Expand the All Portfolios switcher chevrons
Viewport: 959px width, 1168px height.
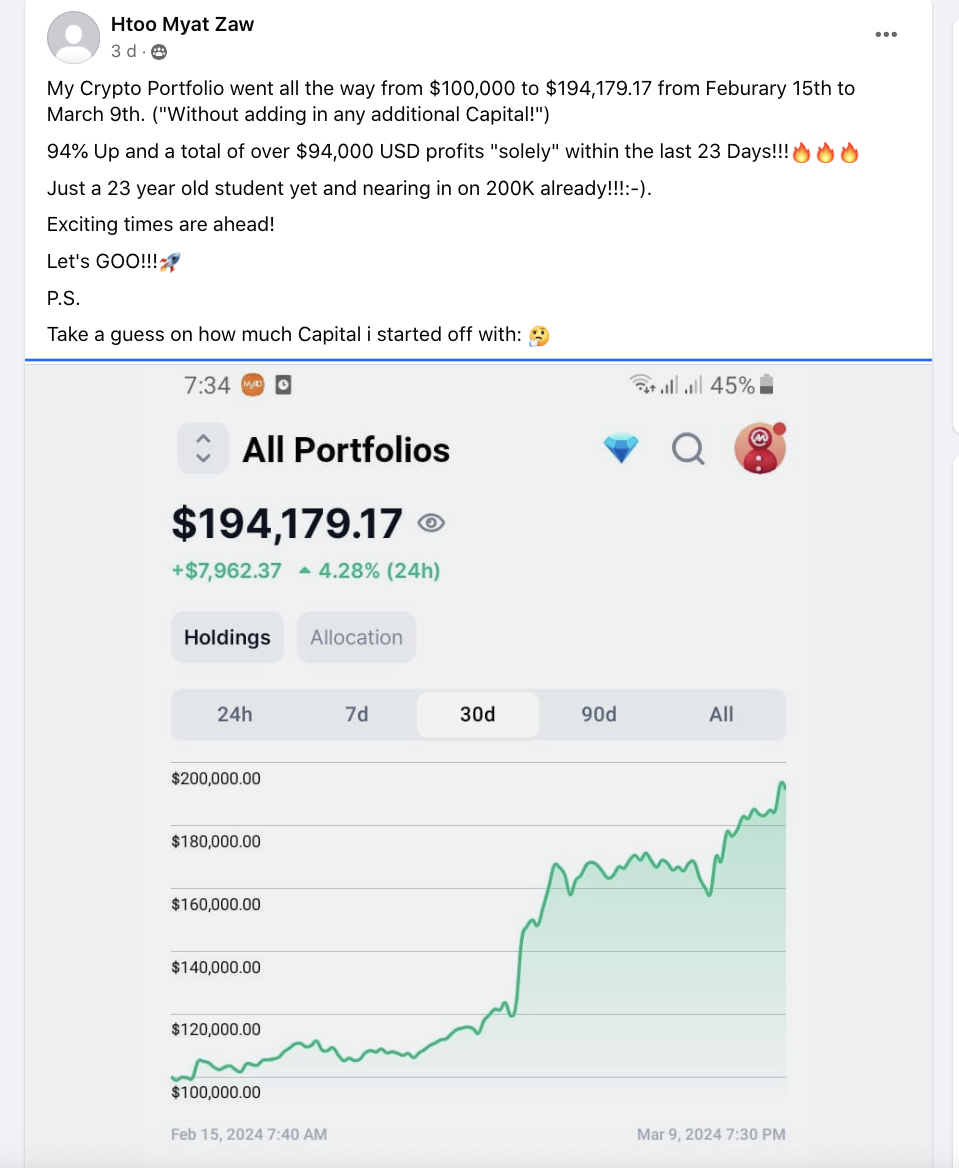tap(203, 448)
